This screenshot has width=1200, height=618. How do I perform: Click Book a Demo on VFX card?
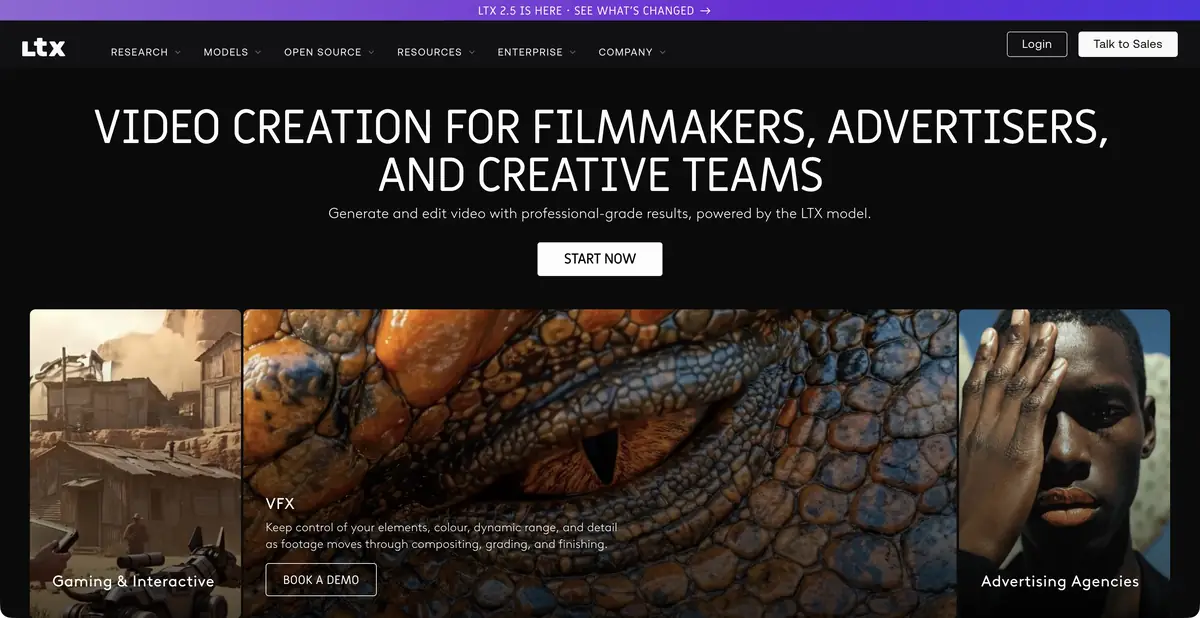[321, 580]
